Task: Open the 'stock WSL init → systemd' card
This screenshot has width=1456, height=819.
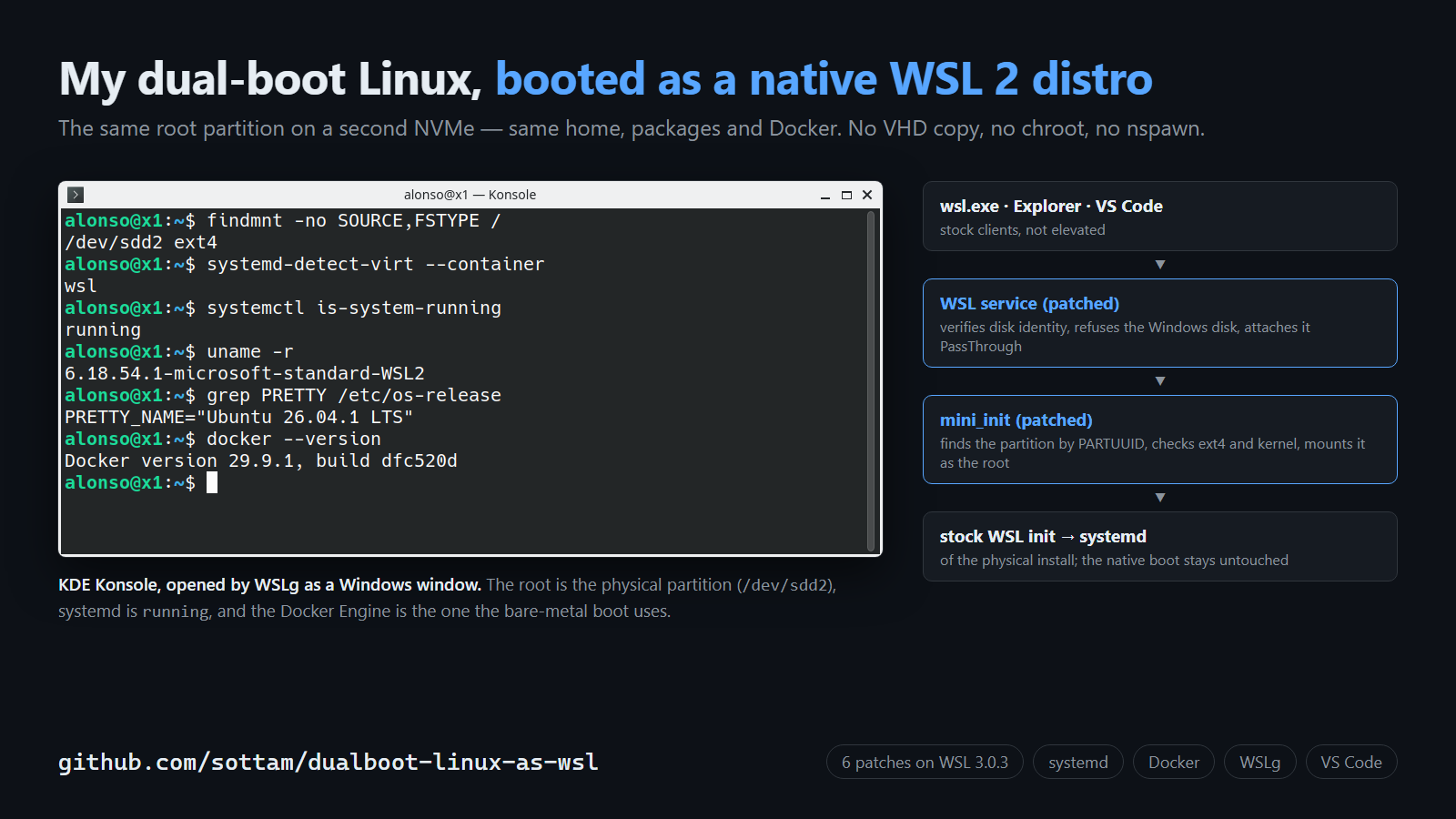Action: (1160, 546)
